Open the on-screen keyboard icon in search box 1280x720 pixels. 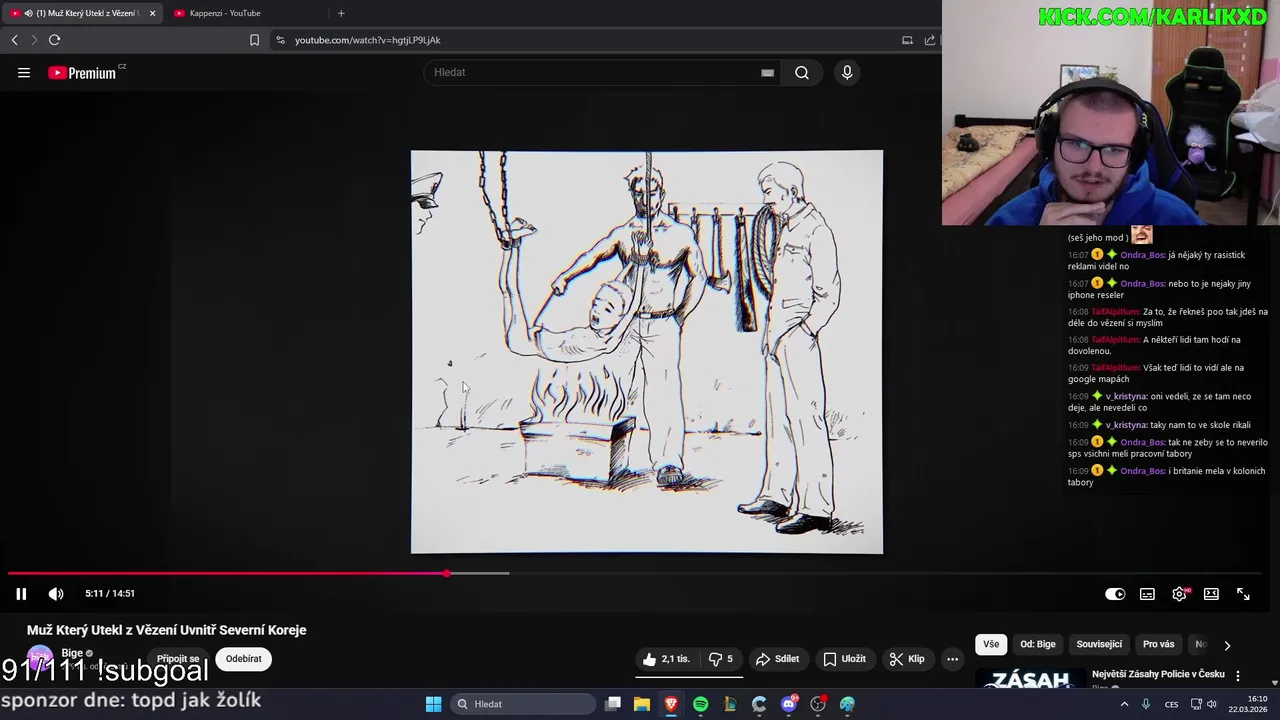(767, 72)
